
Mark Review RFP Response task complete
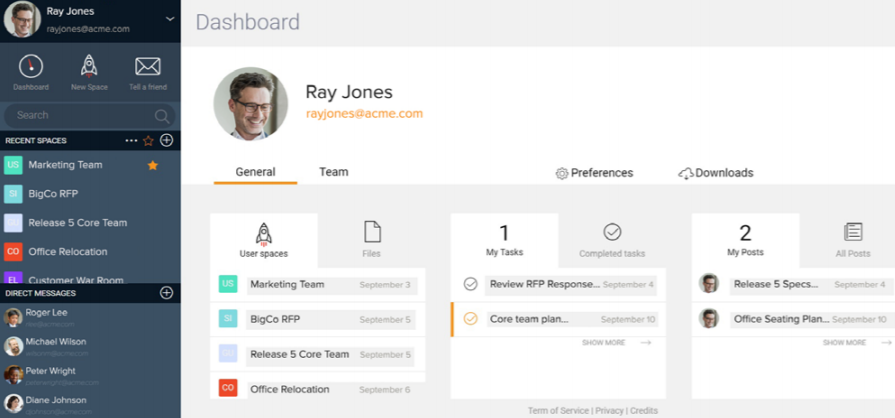[x=470, y=284]
